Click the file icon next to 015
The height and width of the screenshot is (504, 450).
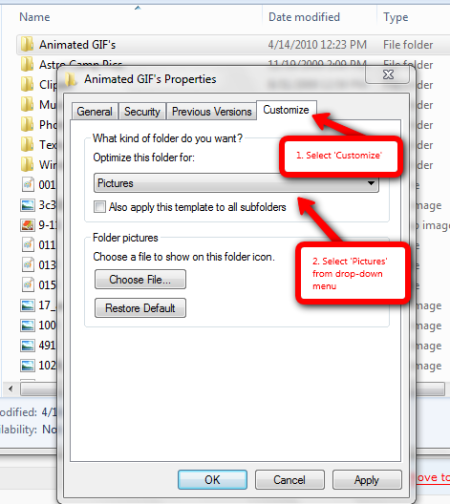pos(28,285)
